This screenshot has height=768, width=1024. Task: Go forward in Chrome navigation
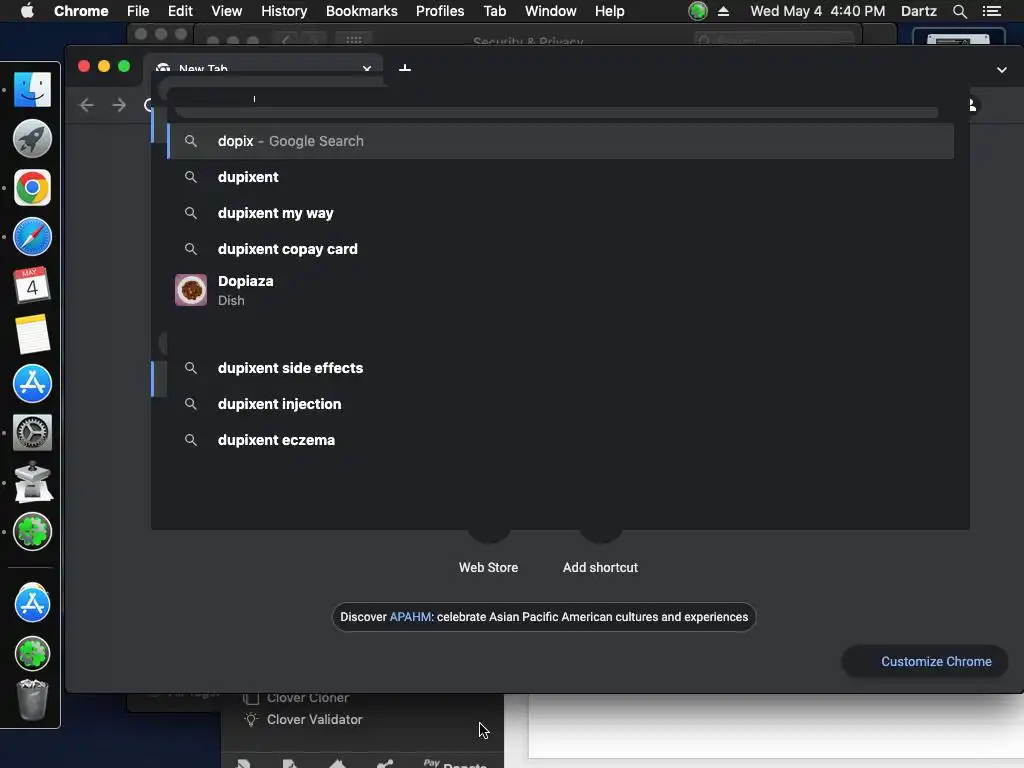pos(119,105)
